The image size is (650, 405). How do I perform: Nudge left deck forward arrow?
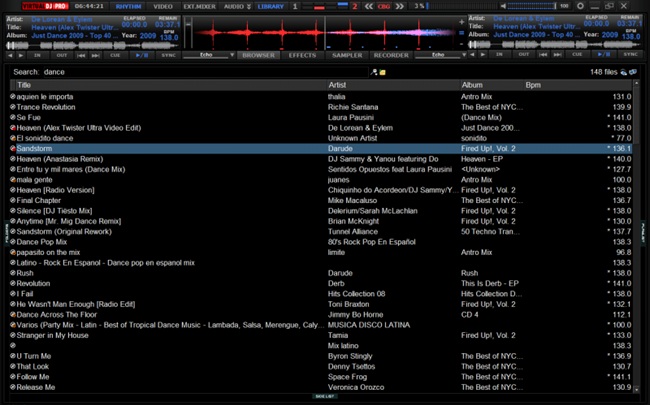tap(20, 55)
